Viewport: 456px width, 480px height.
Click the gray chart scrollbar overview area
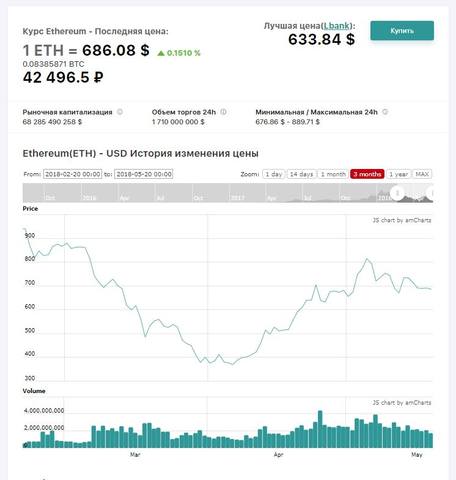228,193
